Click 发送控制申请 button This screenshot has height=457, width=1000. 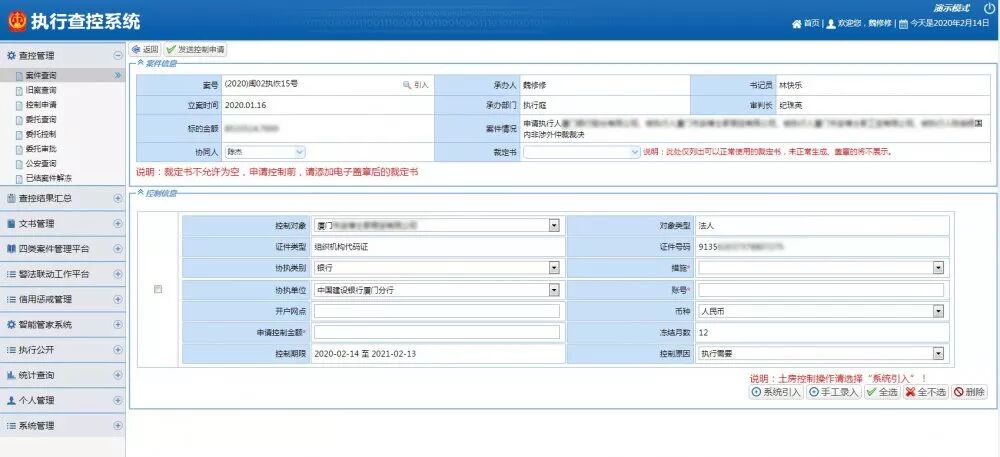pyautogui.click(x=195, y=49)
